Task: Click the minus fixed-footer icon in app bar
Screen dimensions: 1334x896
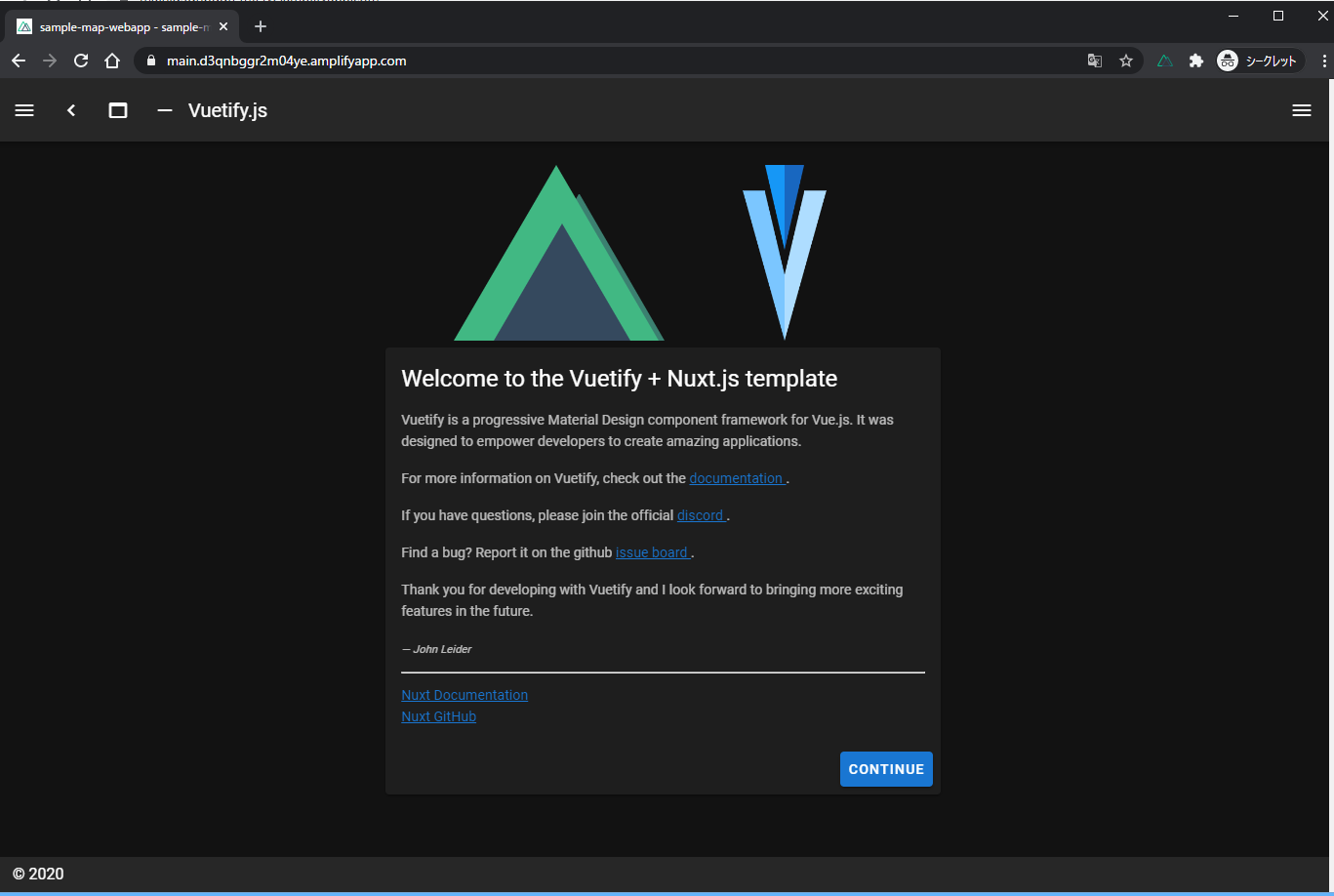Action: (165, 110)
